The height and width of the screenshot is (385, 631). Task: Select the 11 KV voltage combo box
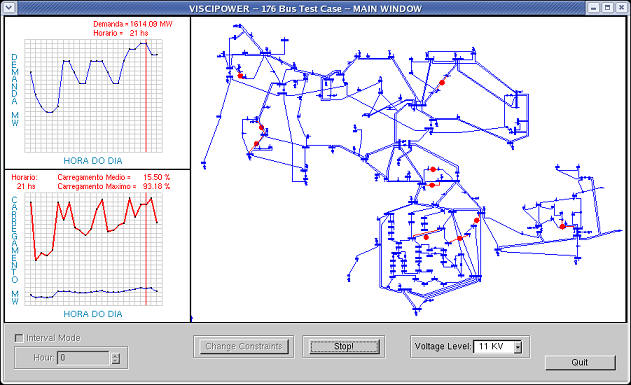[x=498, y=347]
